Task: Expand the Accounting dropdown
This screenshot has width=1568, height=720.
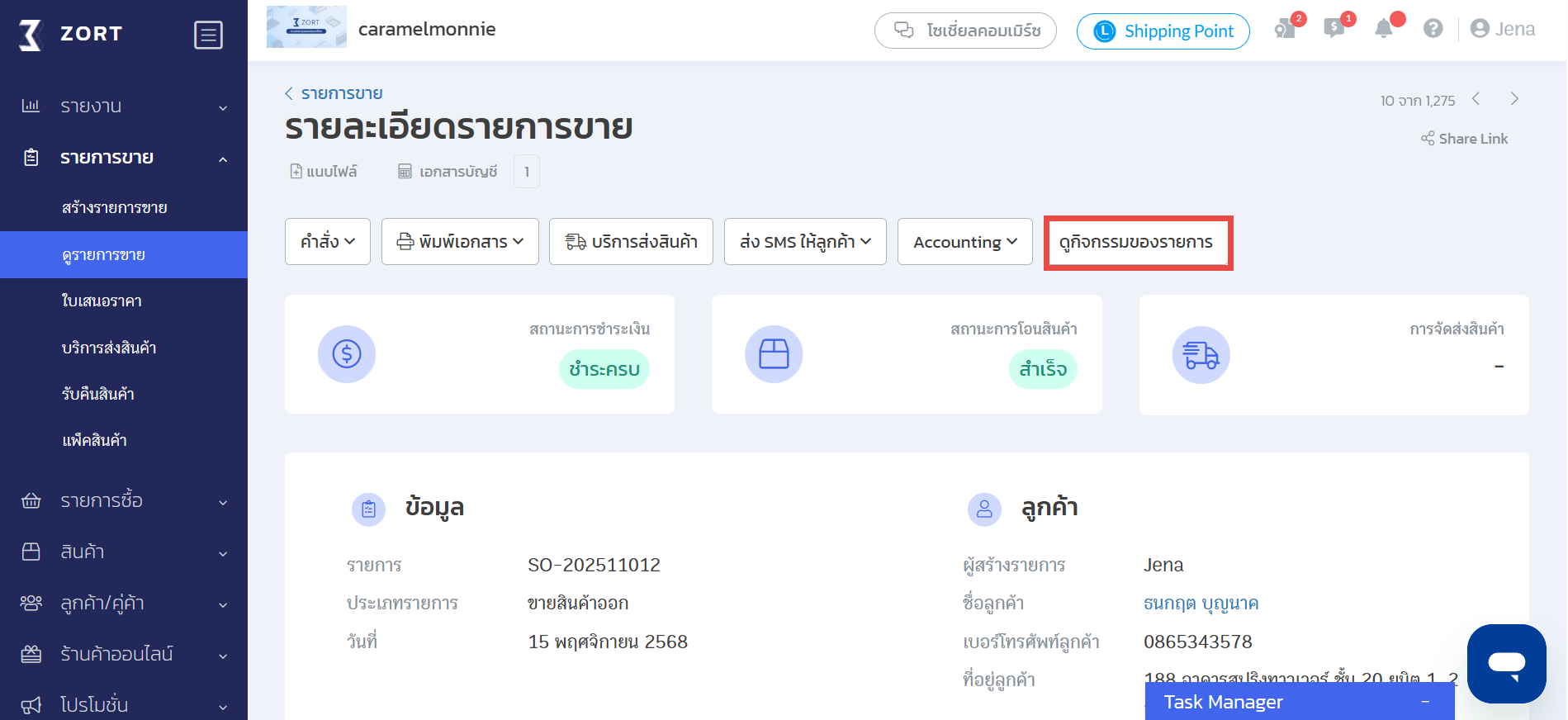Action: [x=964, y=242]
